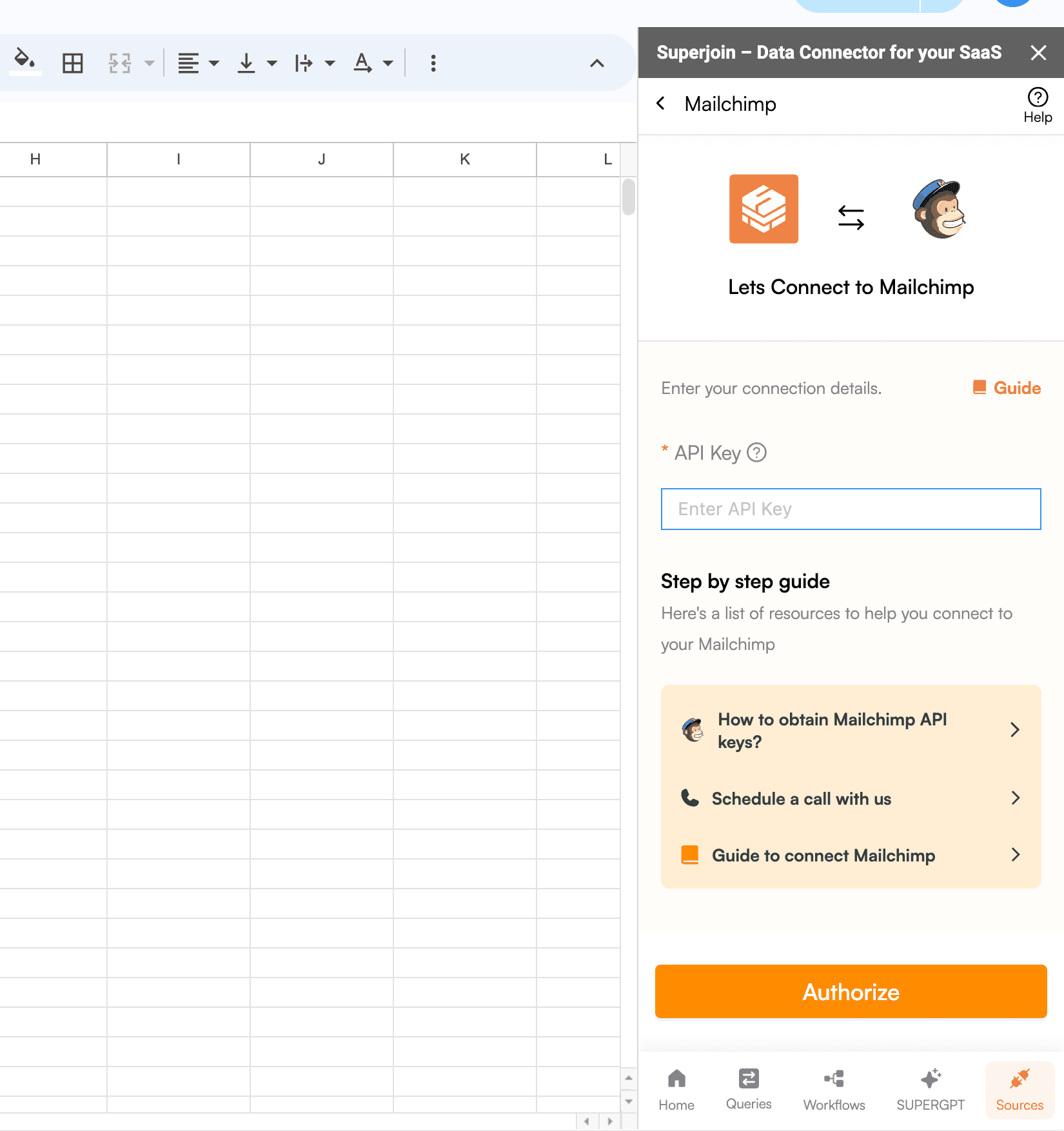Click the text rotation icon

[363, 63]
